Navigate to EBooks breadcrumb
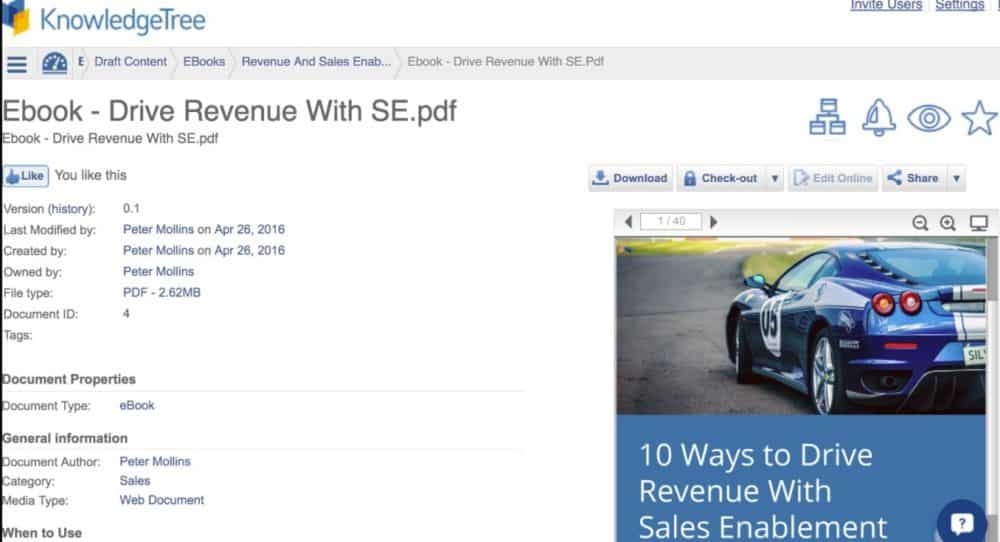The width and height of the screenshot is (1000, 542). coord(204,62)
